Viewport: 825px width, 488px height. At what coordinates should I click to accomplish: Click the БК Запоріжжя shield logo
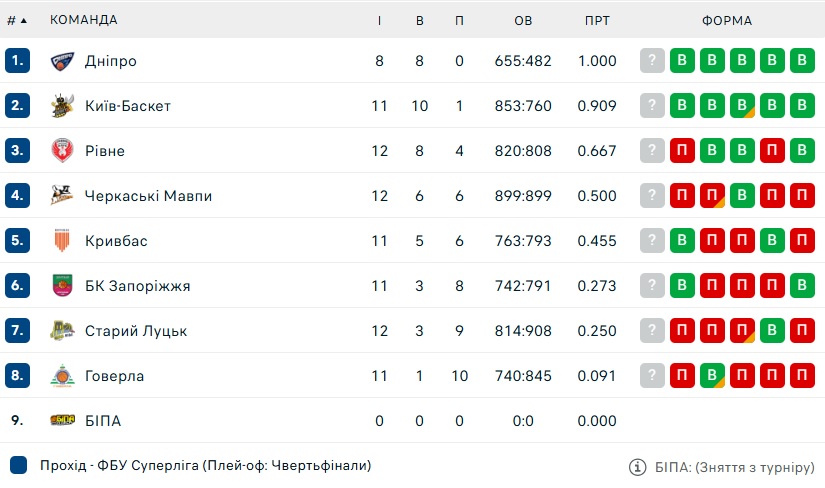tap(62, 286)
